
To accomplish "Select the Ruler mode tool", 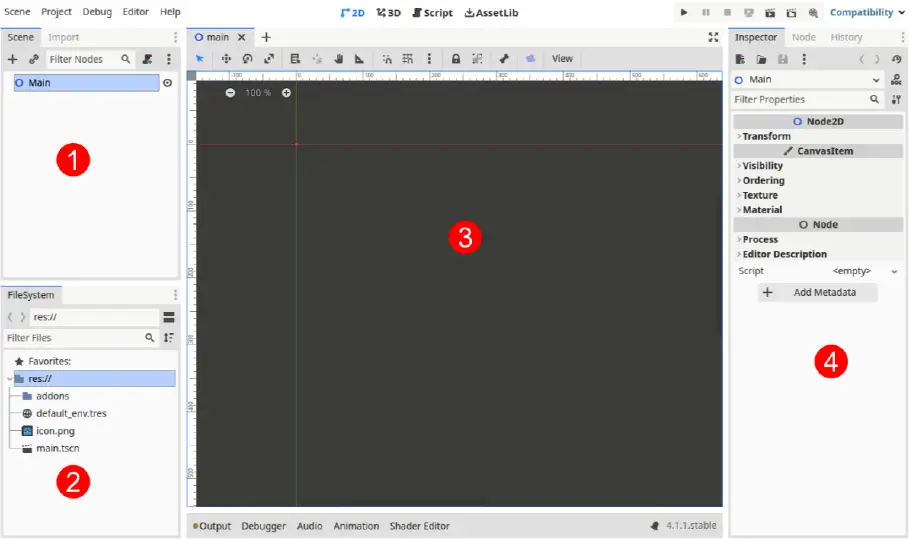I will [359, 59].
